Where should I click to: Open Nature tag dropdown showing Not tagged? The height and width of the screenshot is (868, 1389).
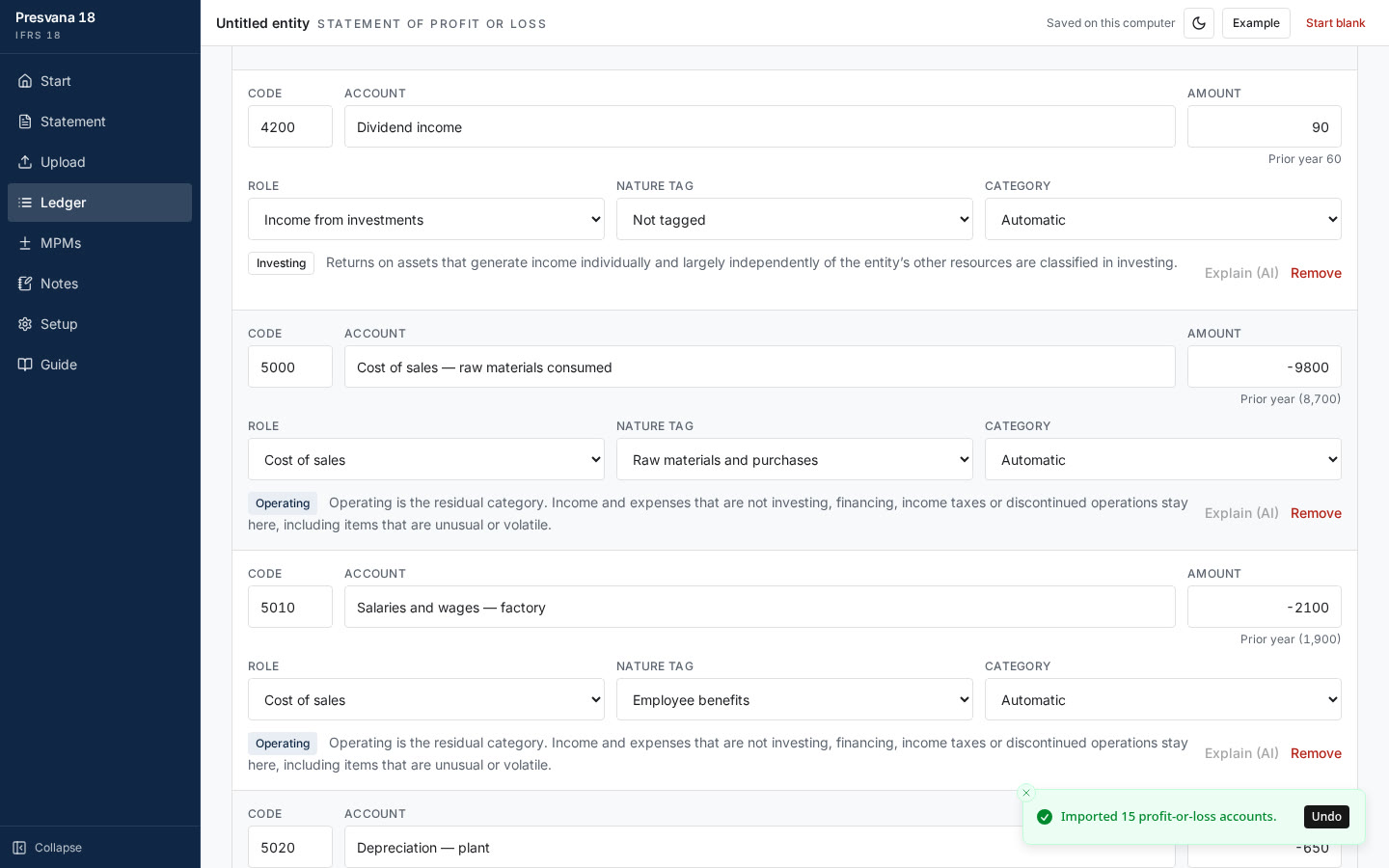pos(795,220)
